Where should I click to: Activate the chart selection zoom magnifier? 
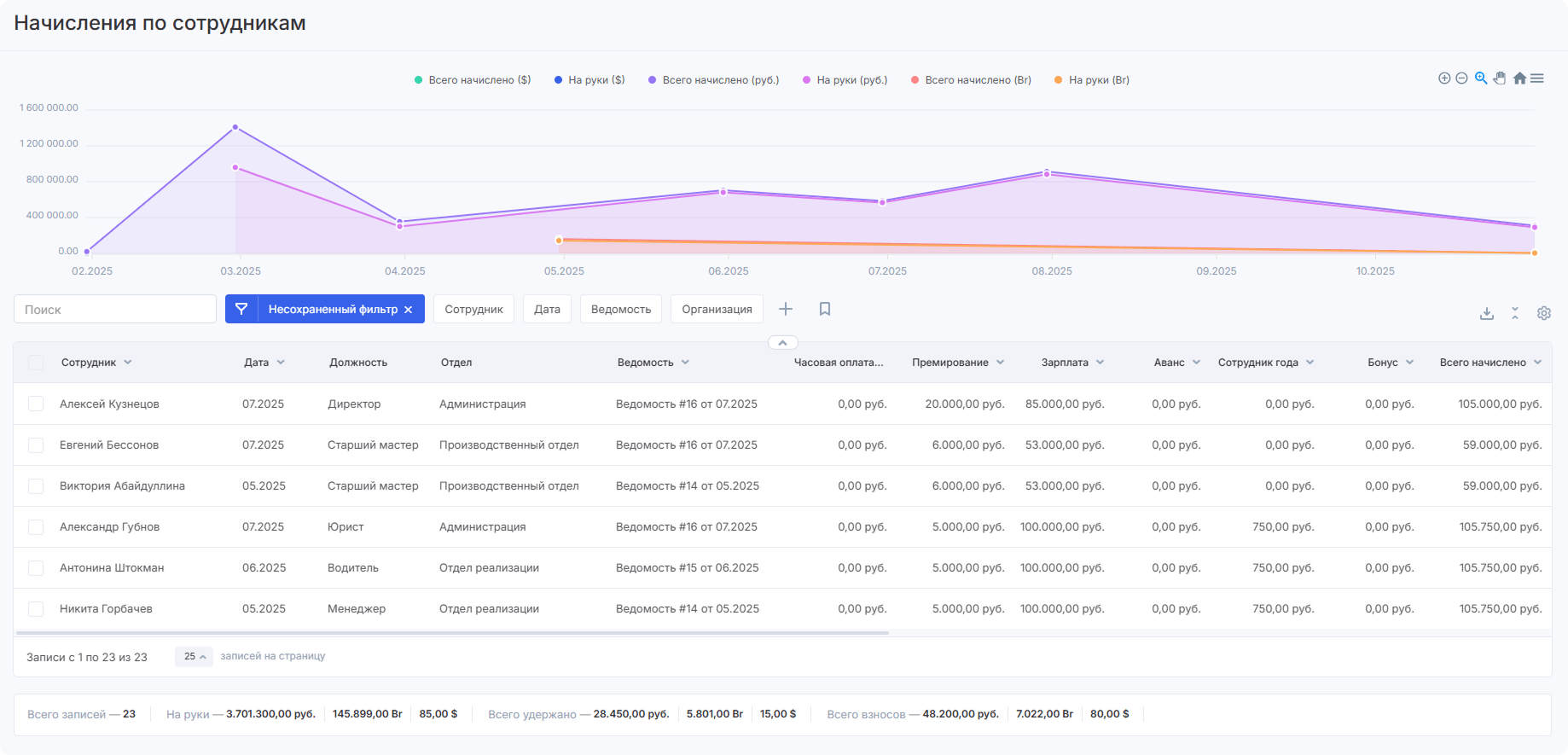click(1481, 78)
